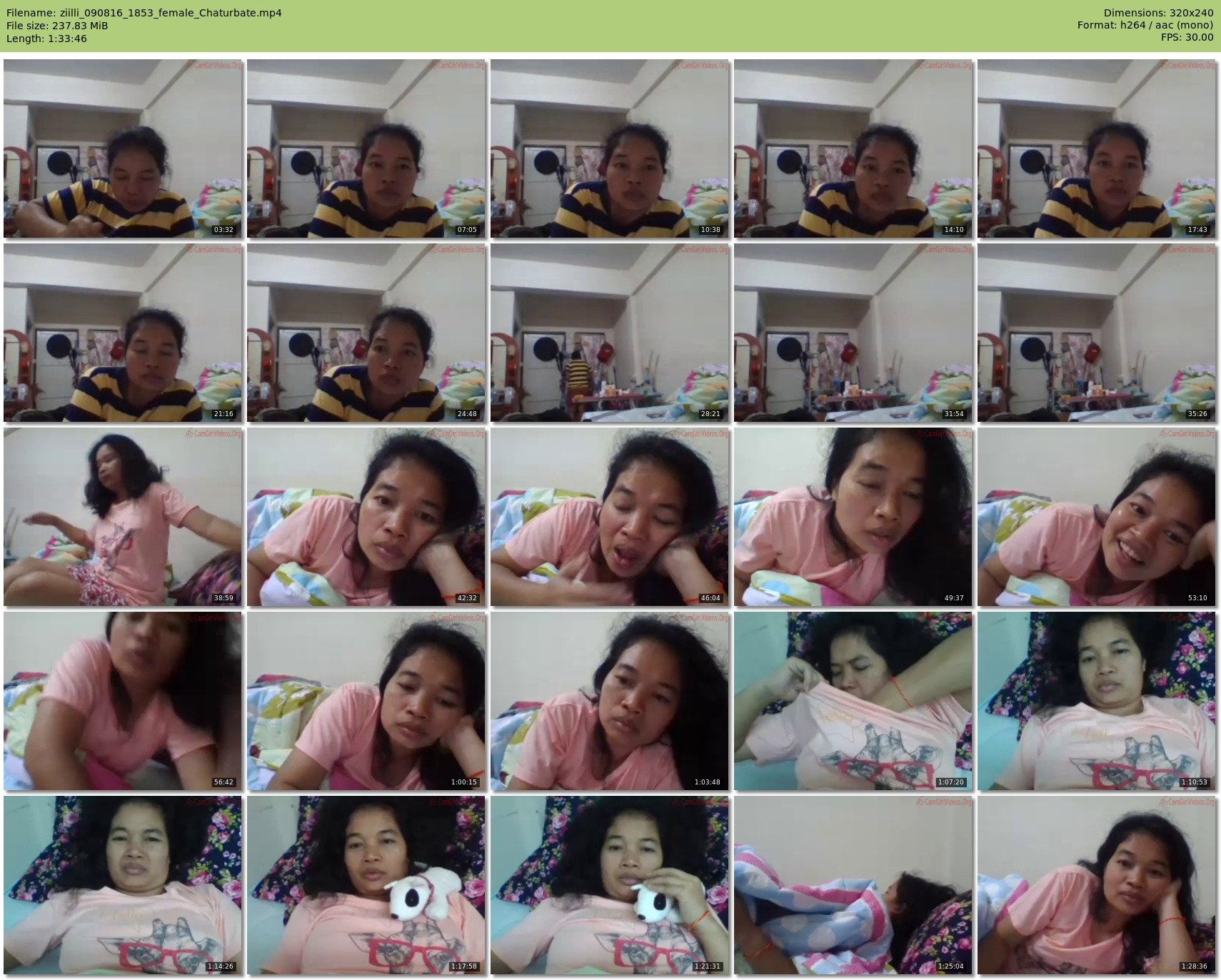1221x980 pixels.
Task: Click the Filename line in the header
Action: [x=144, y=13]
